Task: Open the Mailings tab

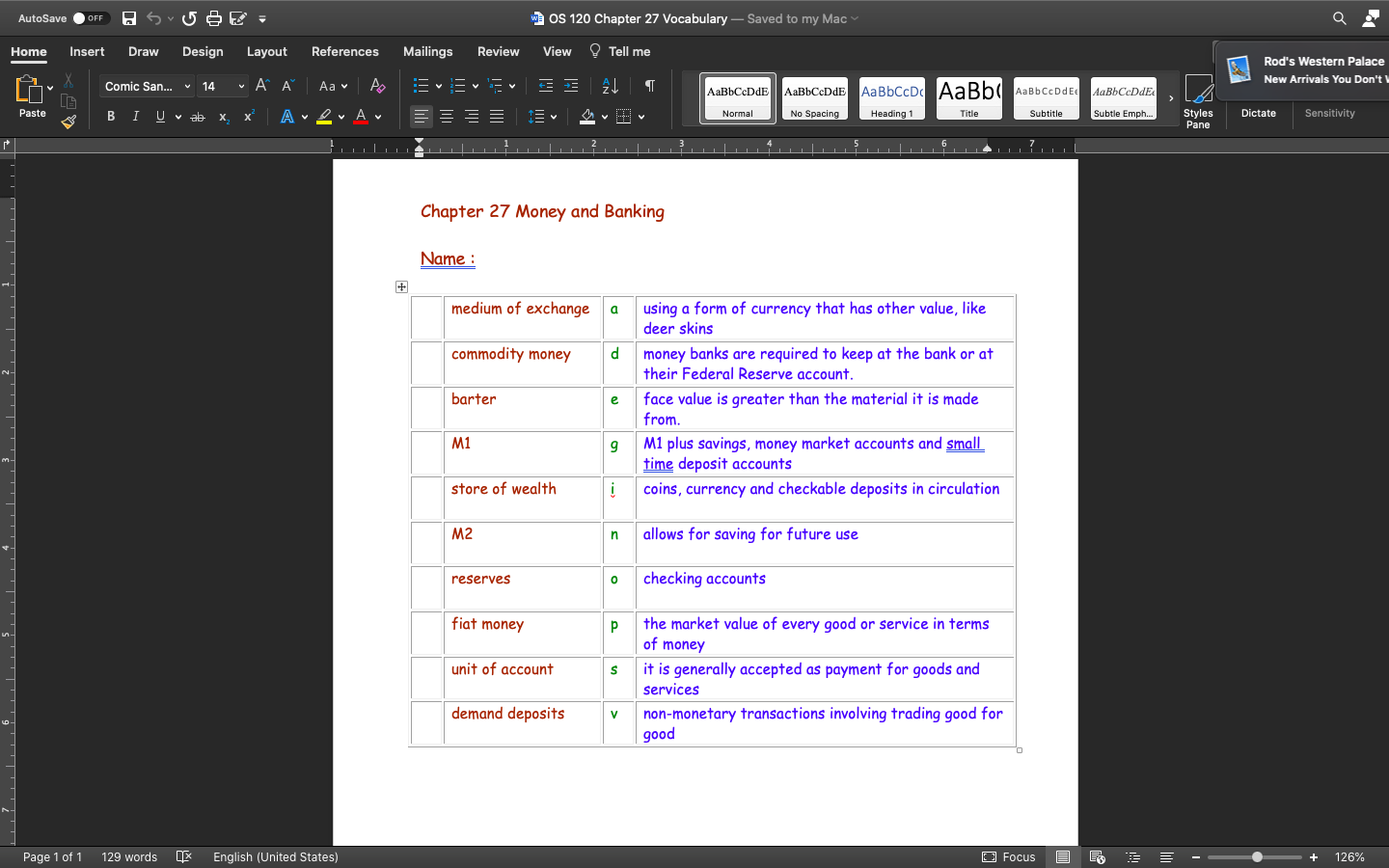Action: pos(427,51)
